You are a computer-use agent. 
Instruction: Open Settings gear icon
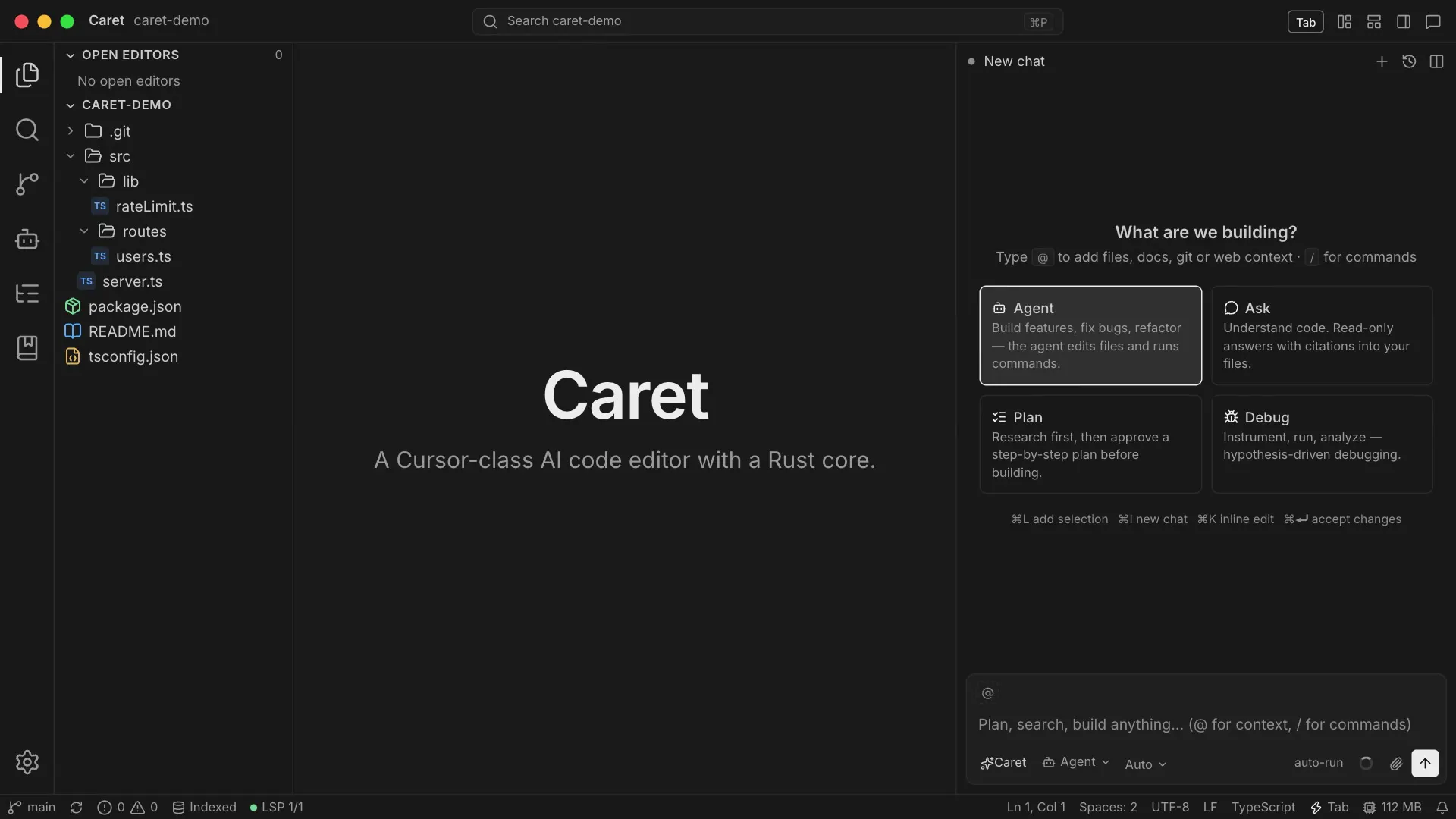point(27,762)
